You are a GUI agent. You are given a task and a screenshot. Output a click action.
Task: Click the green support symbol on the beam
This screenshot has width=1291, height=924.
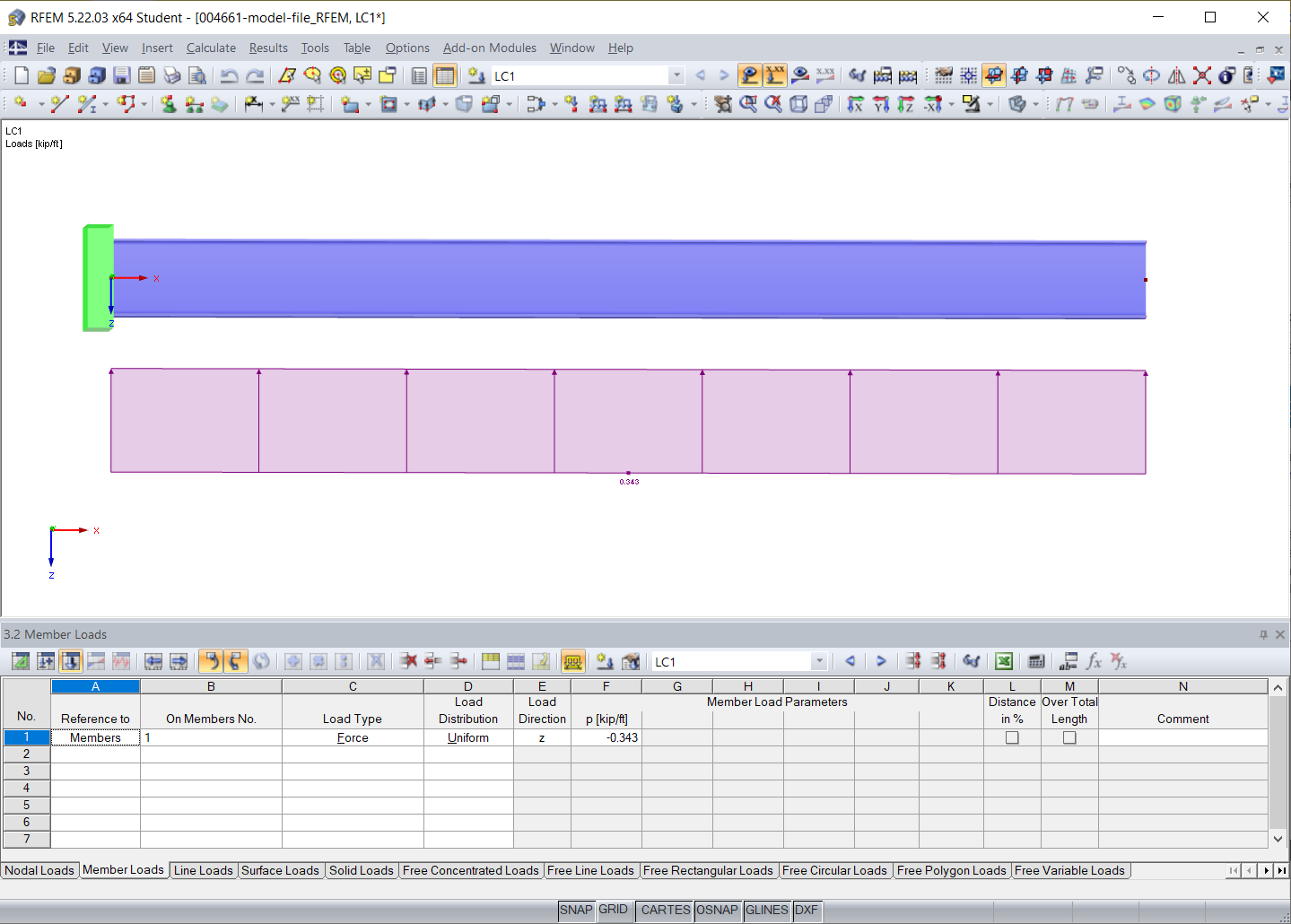99,278
